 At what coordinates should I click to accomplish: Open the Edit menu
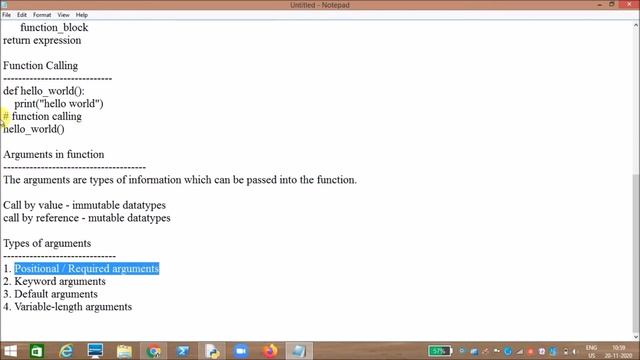tap(22, 15)
